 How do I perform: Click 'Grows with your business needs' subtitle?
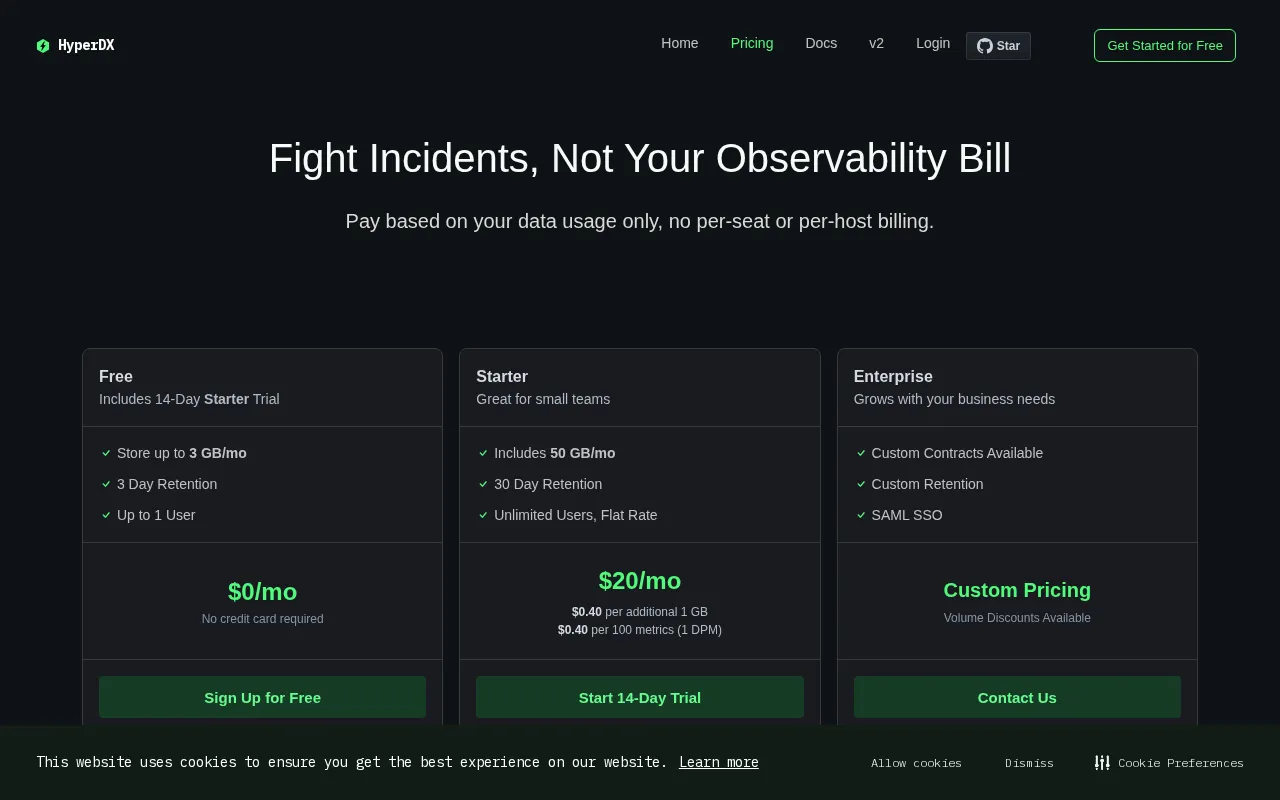click(954, 399)
